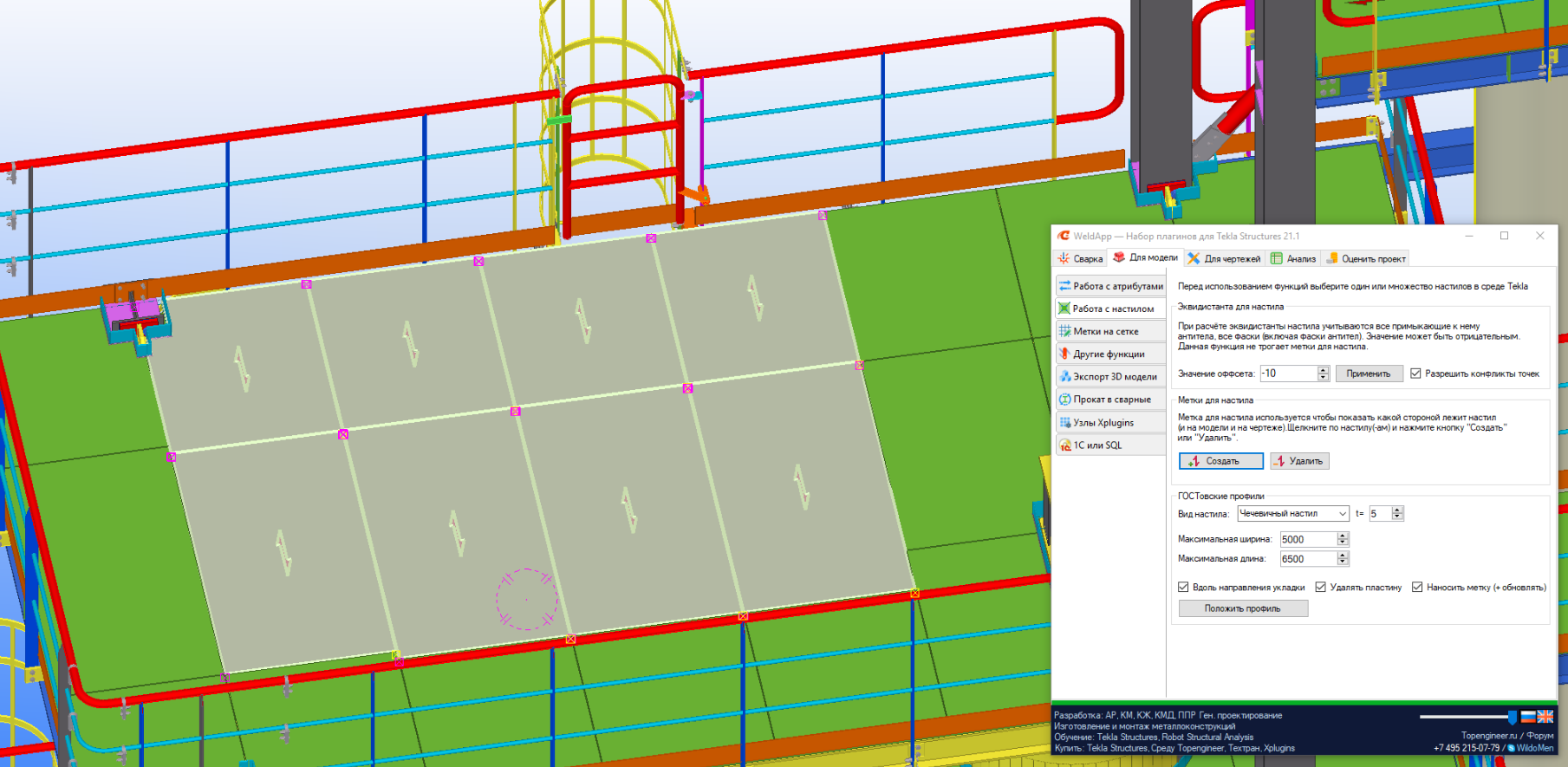Screen dimensions: 1568x767
Task: Switch interface language using British flag
Action: [x=1545, y=717]
